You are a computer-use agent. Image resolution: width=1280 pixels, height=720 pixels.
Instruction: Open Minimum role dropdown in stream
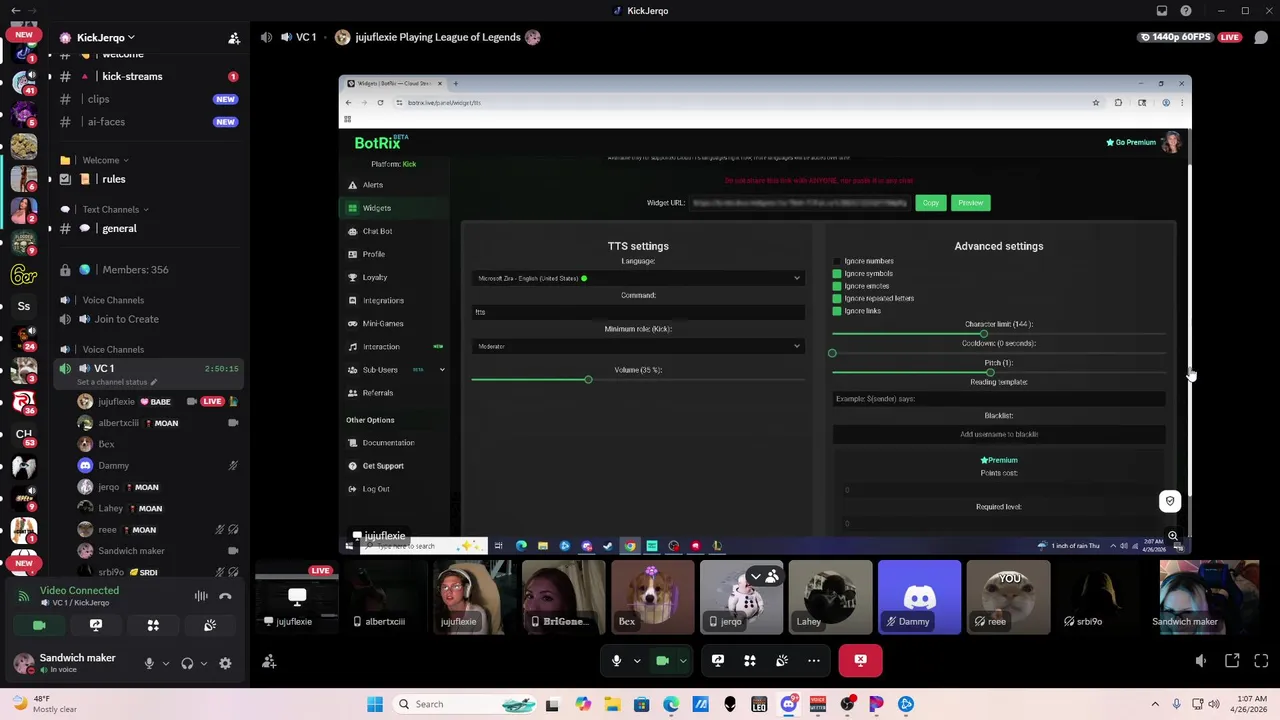pos(638,346)
